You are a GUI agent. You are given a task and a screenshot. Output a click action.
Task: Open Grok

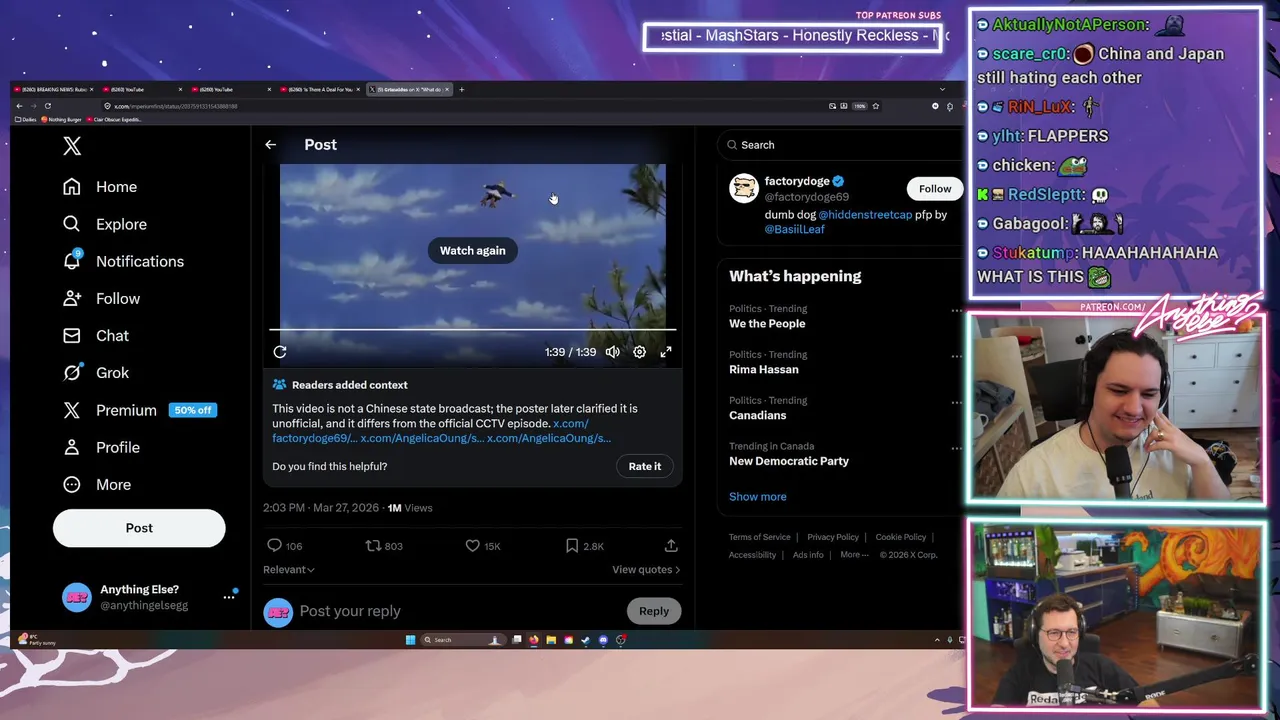pos(96,372)
